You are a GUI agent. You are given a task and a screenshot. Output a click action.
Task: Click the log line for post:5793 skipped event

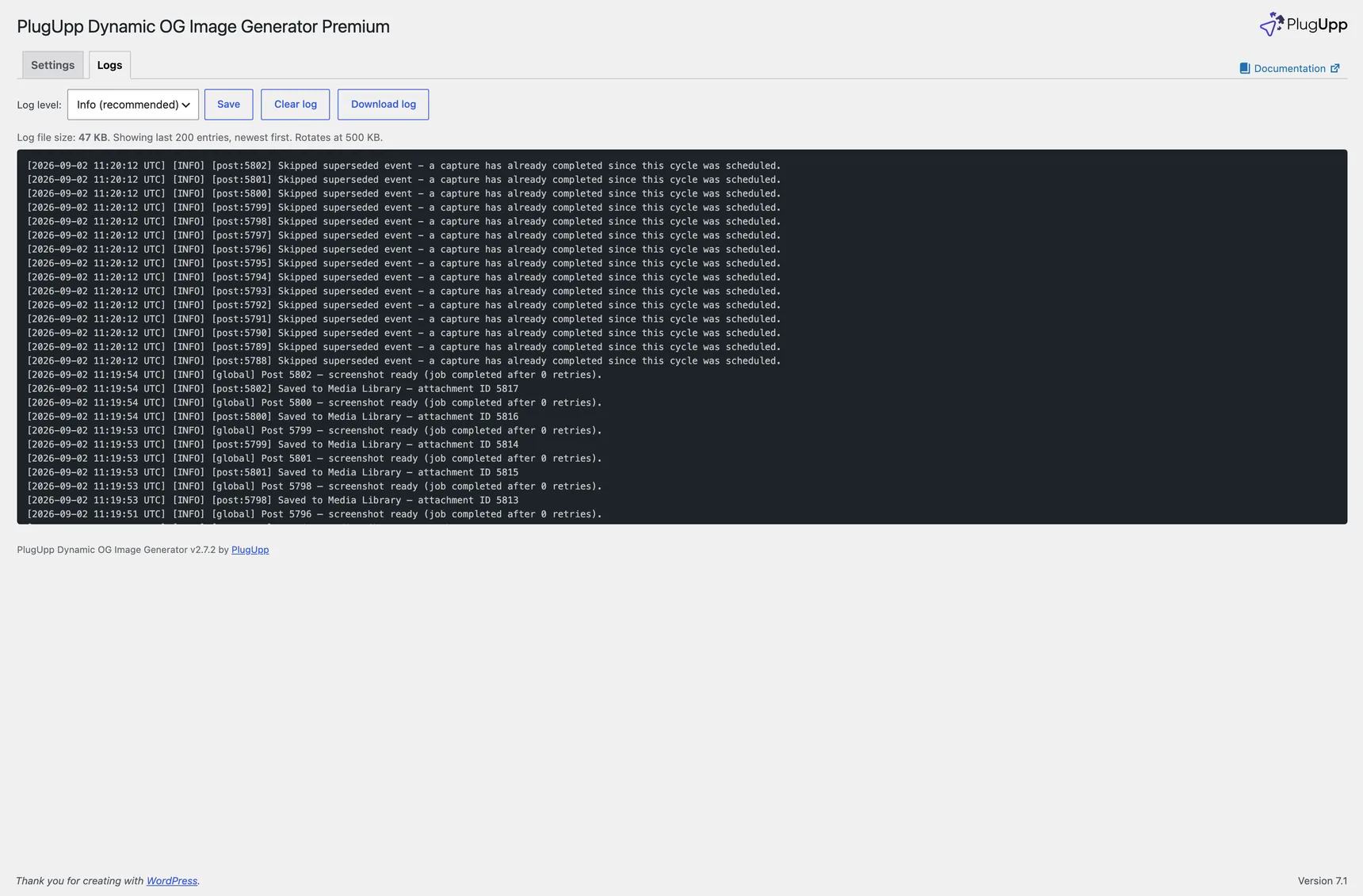coord(404,292)
